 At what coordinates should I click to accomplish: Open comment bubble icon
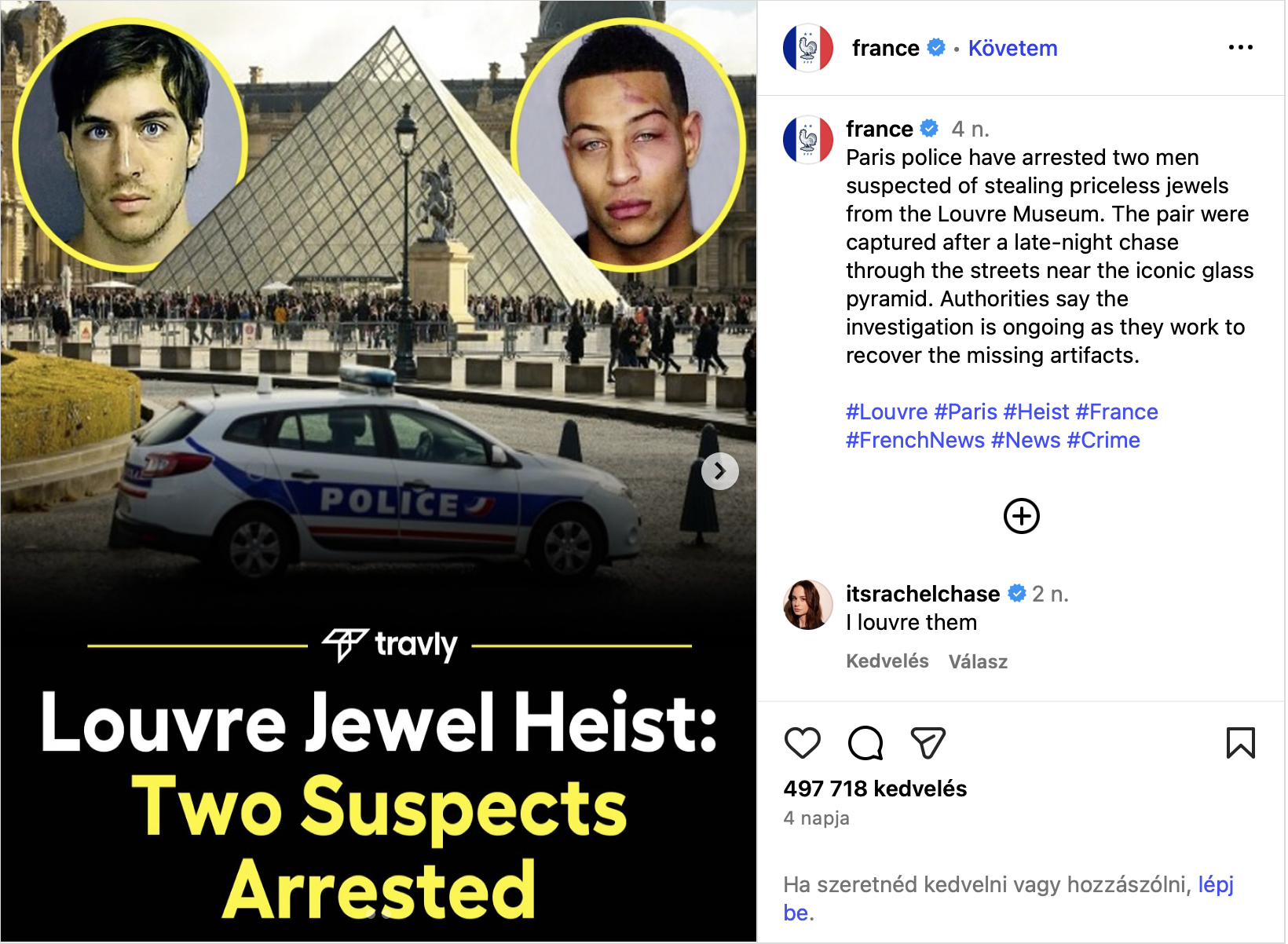tap(865, 743)
